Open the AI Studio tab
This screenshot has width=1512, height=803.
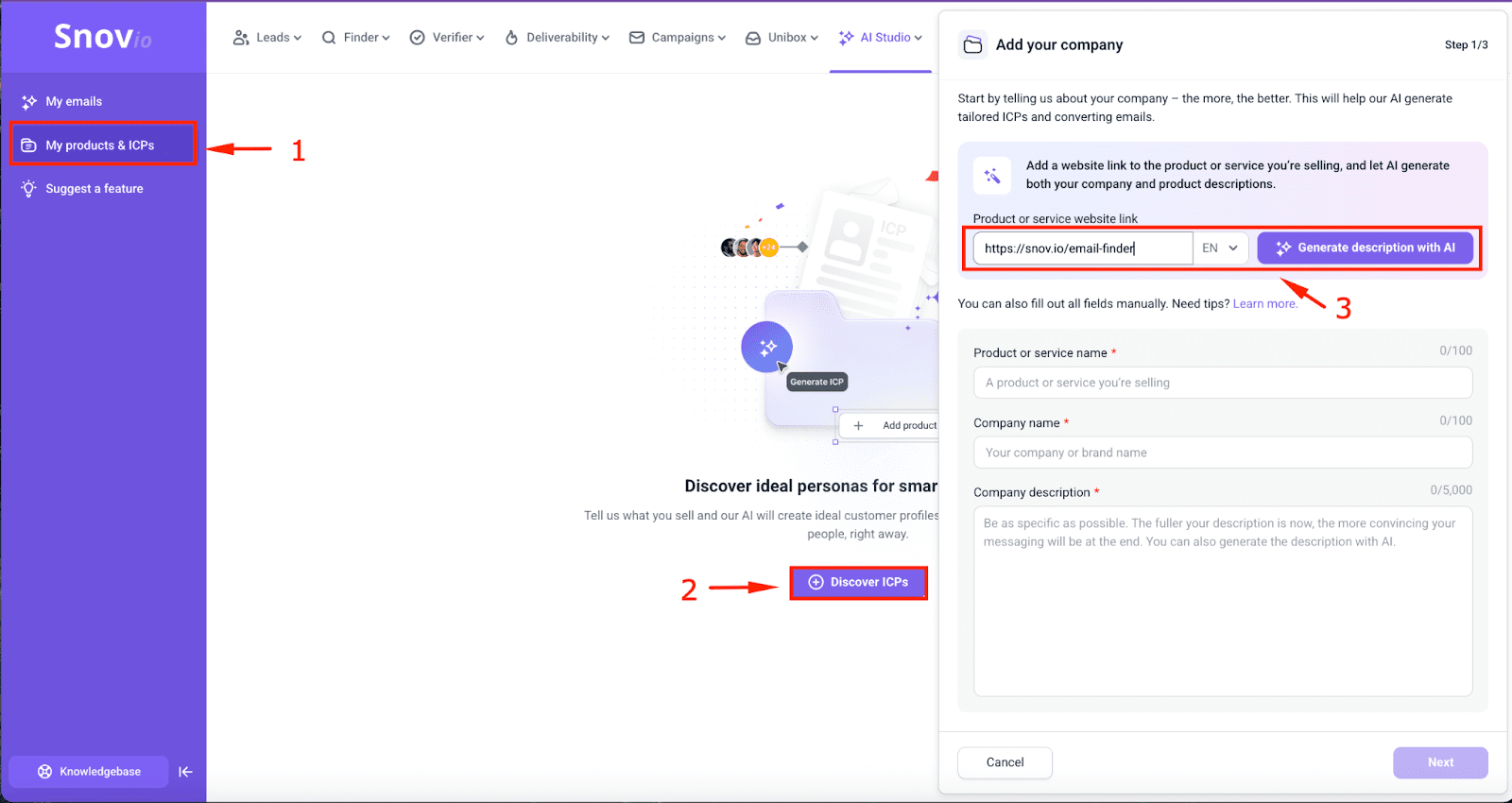tap(880, 38)
